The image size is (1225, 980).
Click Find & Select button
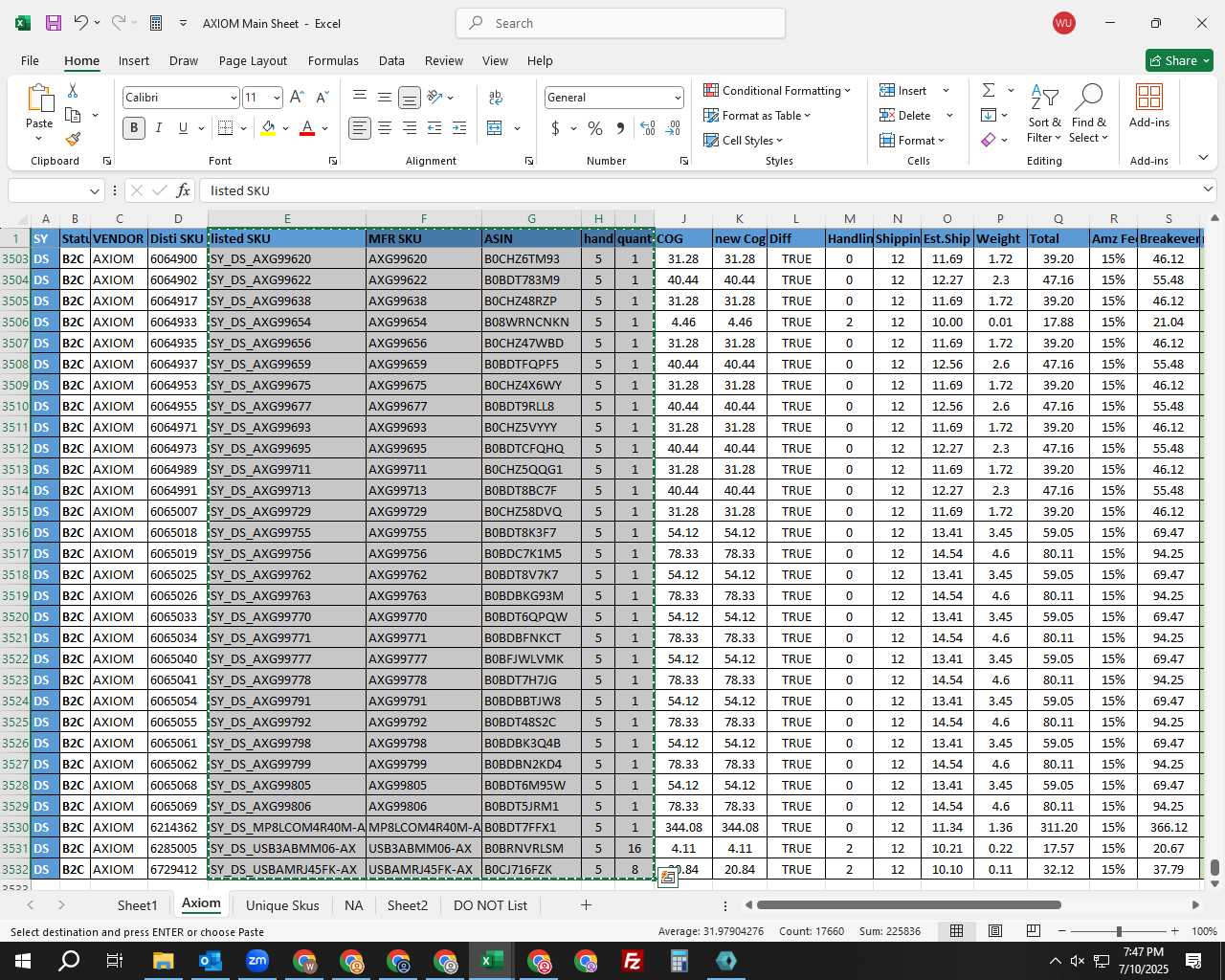pyautogui.click(x=1089, y=113)
